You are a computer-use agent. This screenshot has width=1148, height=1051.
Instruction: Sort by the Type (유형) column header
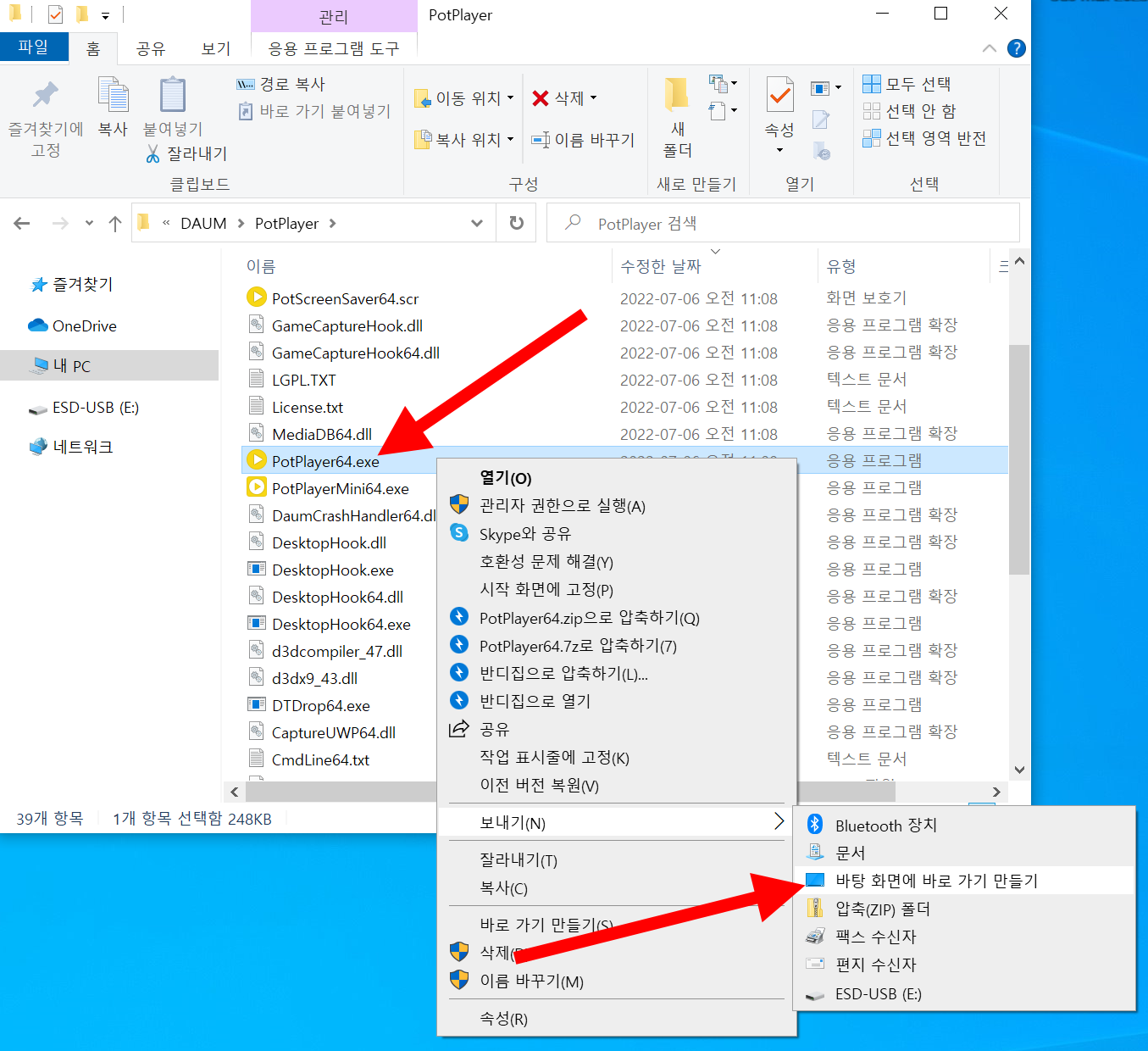[841, 266]
